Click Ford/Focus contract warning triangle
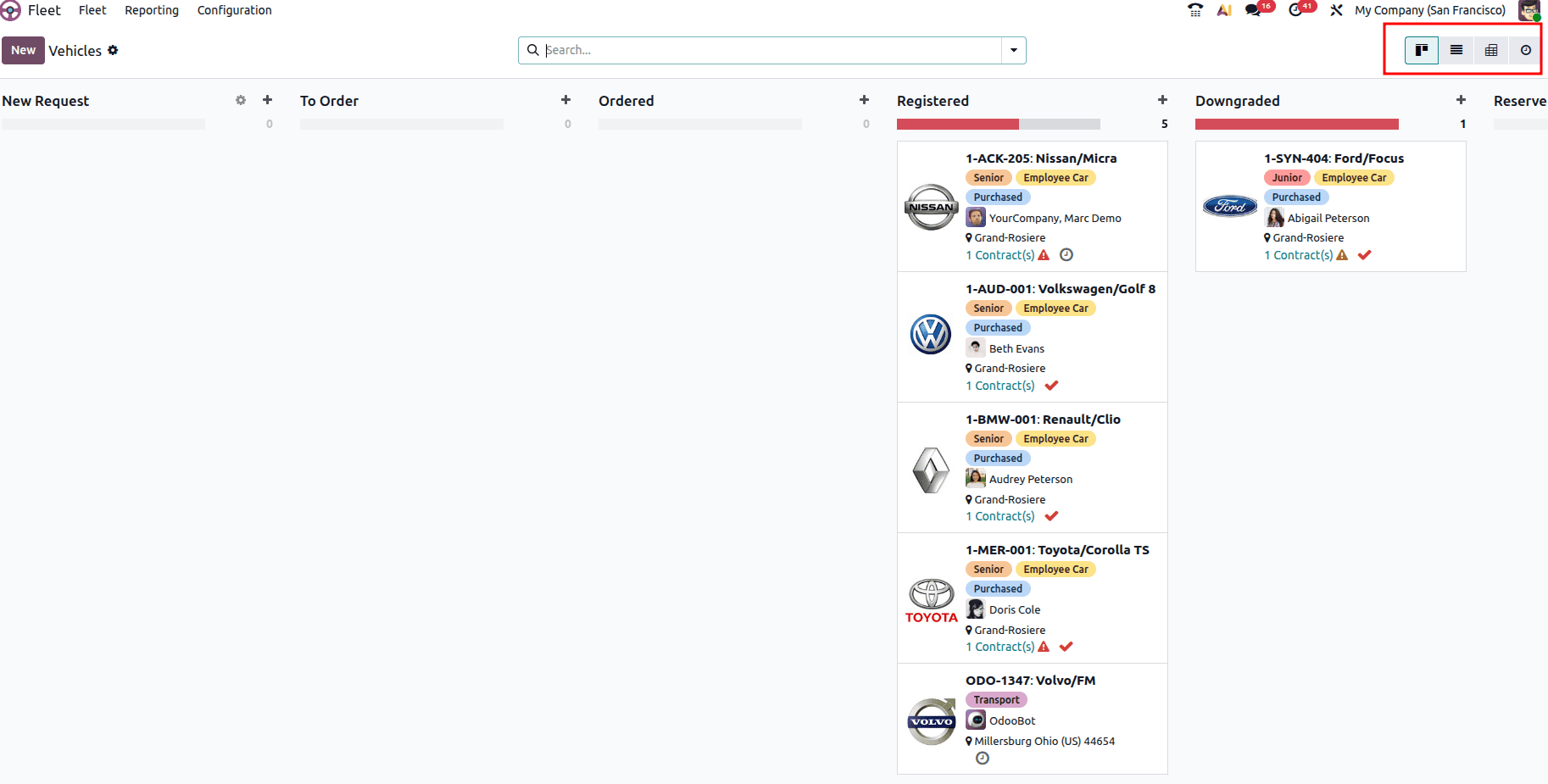Viewport: 1548px width, 784px height. point(1342,255)
